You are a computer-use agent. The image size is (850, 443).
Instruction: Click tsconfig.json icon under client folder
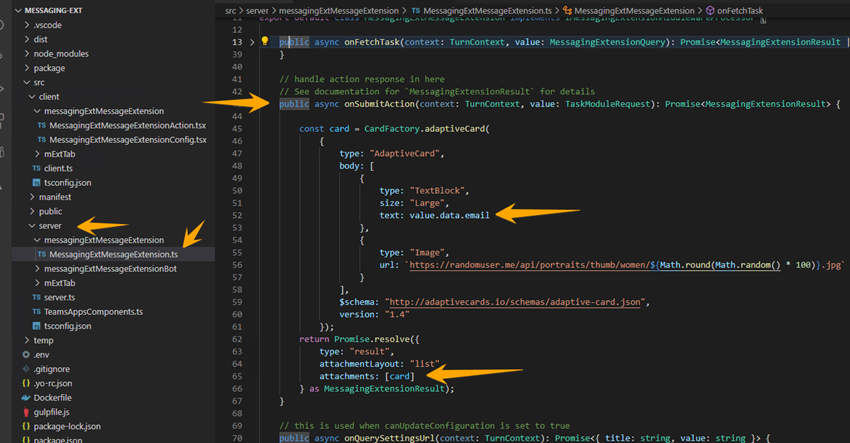pyautogui.click(x=36, y=183)
